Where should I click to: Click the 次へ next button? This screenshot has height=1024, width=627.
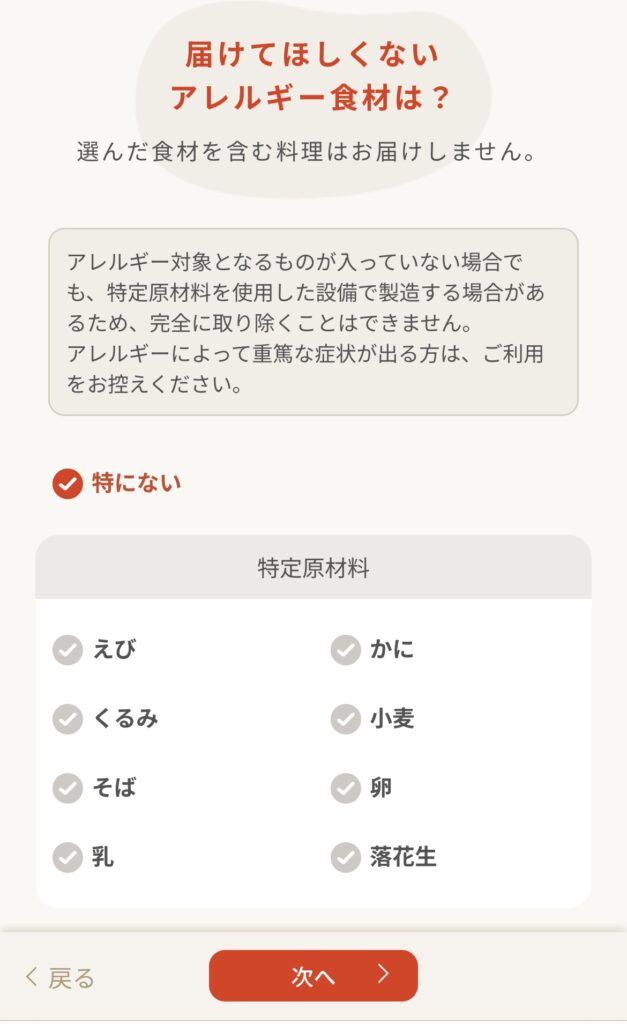(313, 976)
